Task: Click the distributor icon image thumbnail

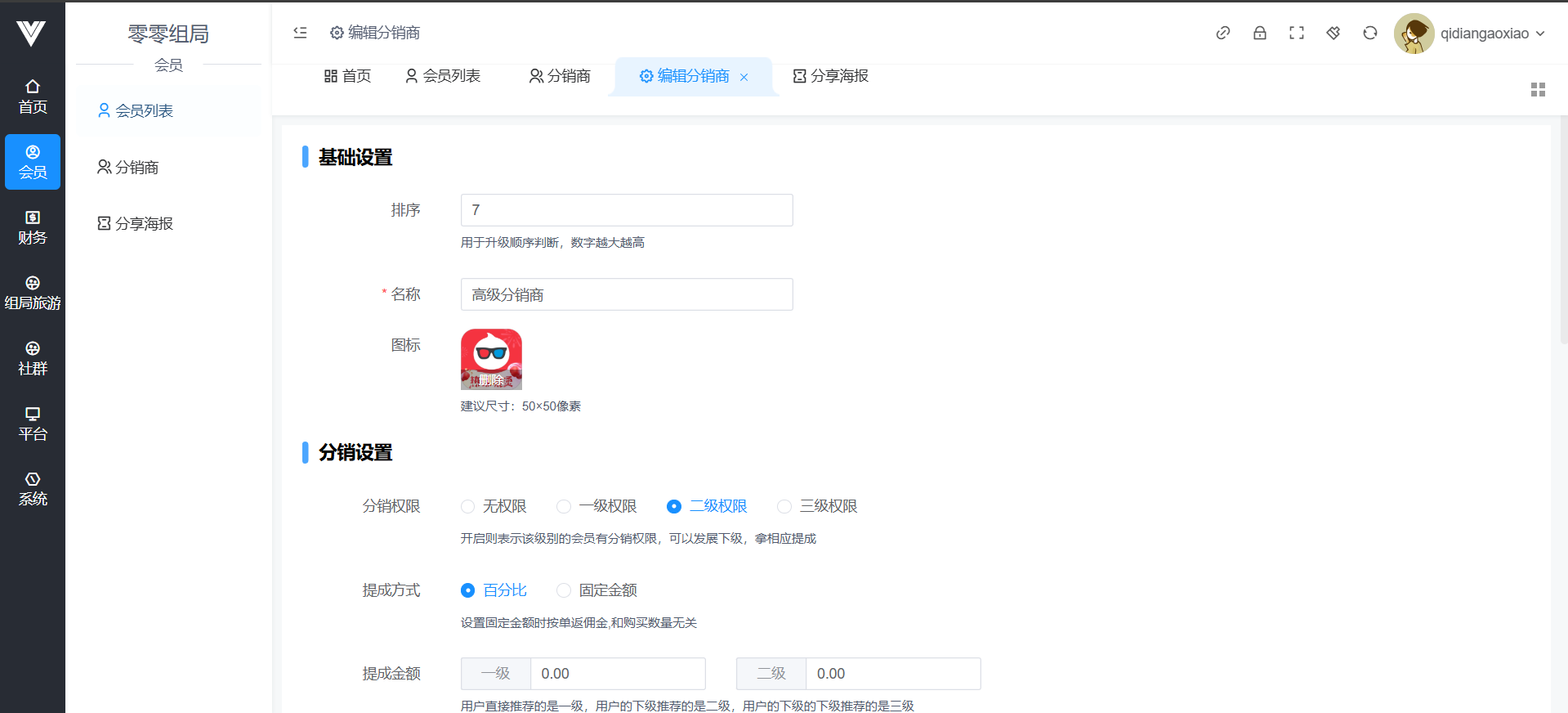Action: tap(491, 359)
